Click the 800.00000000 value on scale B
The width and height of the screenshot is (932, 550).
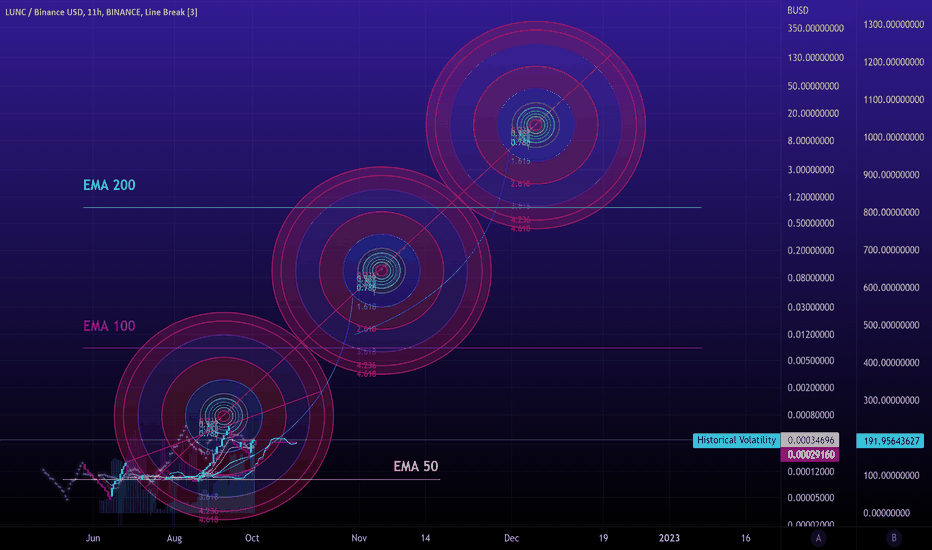coord(891,212)
